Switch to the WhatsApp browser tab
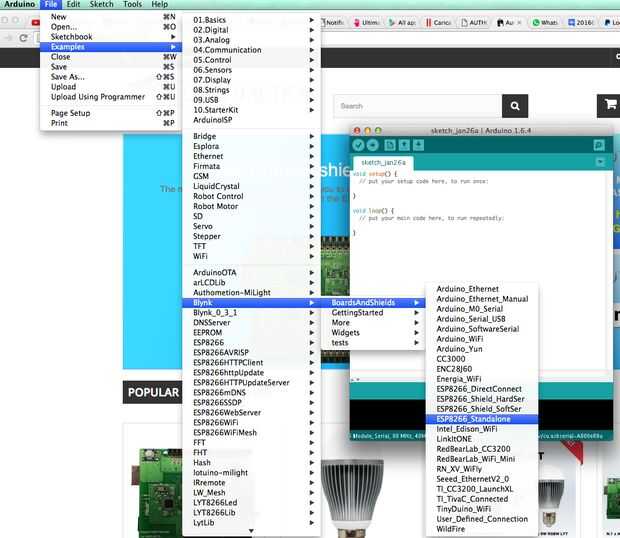The height and width of the screenshot is (538, 620). 546,23
